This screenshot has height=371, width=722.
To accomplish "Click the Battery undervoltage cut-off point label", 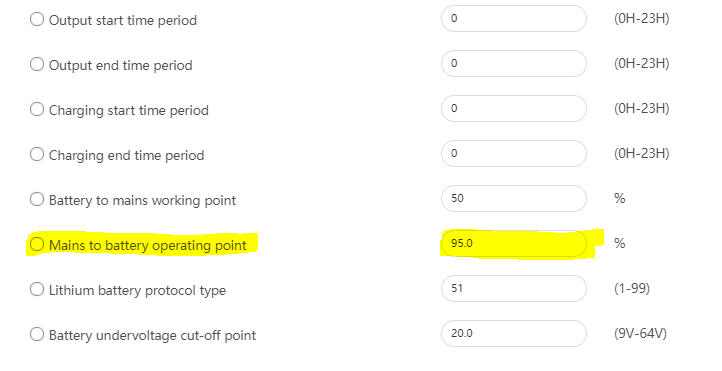I will point(152,336).
